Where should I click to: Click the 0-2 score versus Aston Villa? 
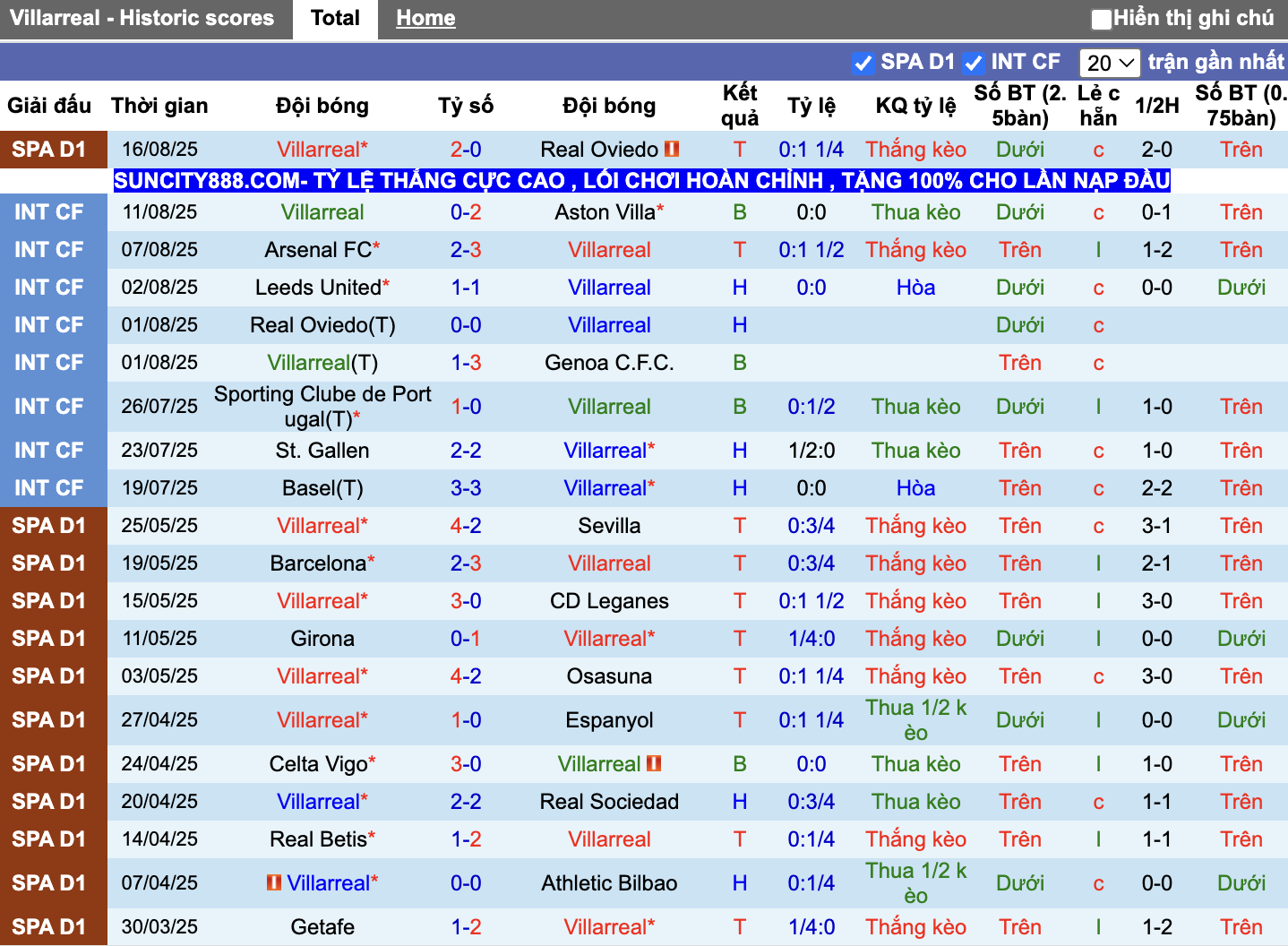tap(466, 212)
